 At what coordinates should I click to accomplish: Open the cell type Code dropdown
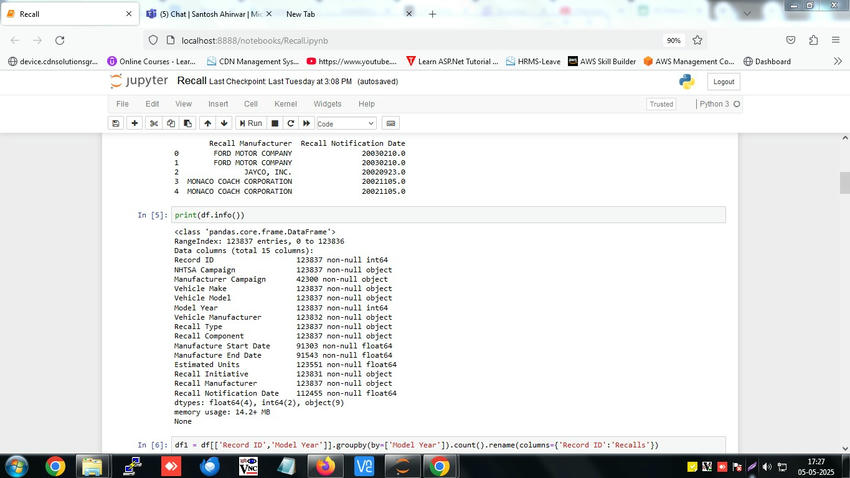point(346,124)
